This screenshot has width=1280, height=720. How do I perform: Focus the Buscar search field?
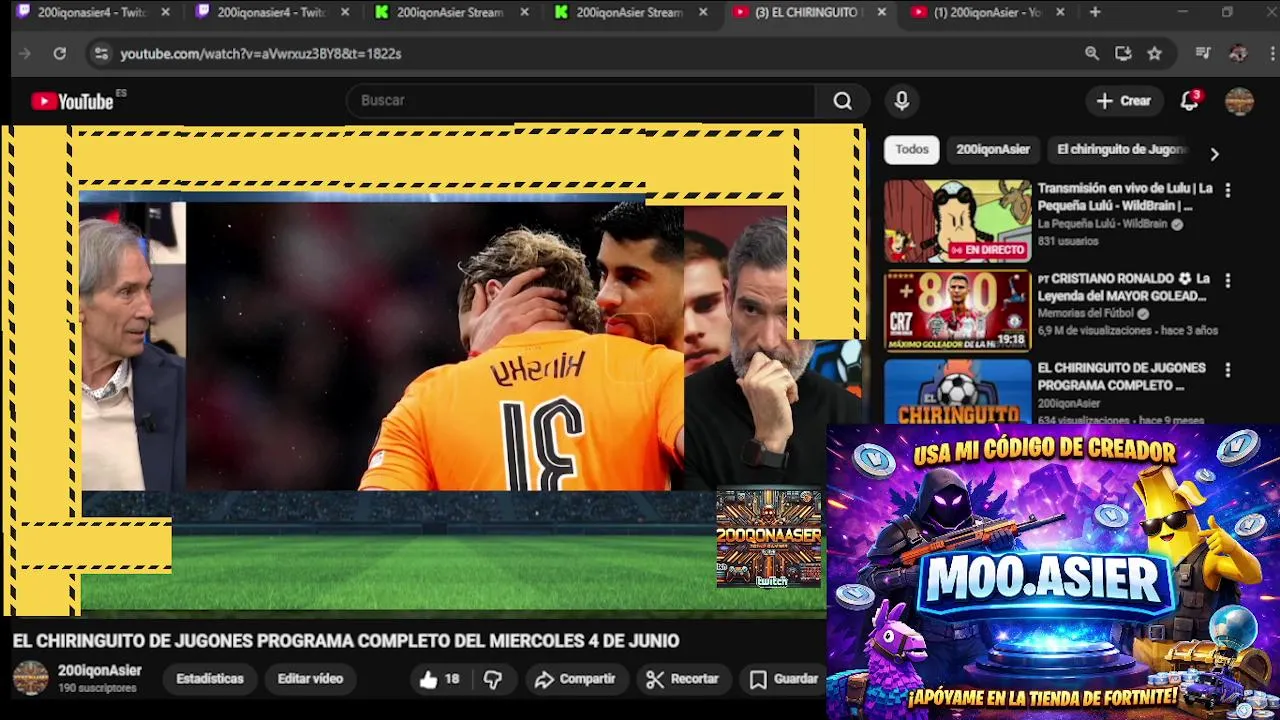point(580,101)
